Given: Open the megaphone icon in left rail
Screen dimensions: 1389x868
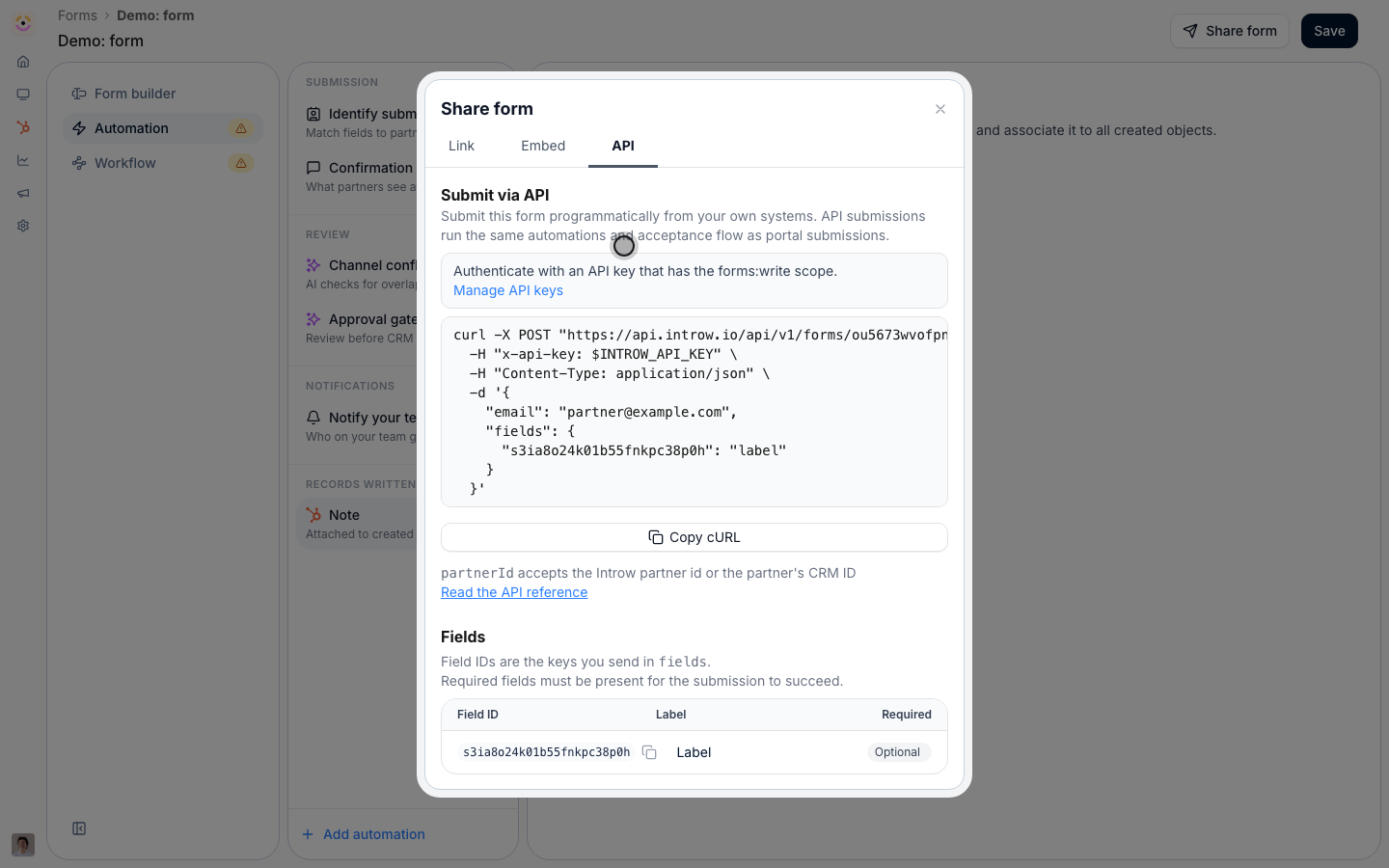Looking at the screenshot, I should (23, 193).
